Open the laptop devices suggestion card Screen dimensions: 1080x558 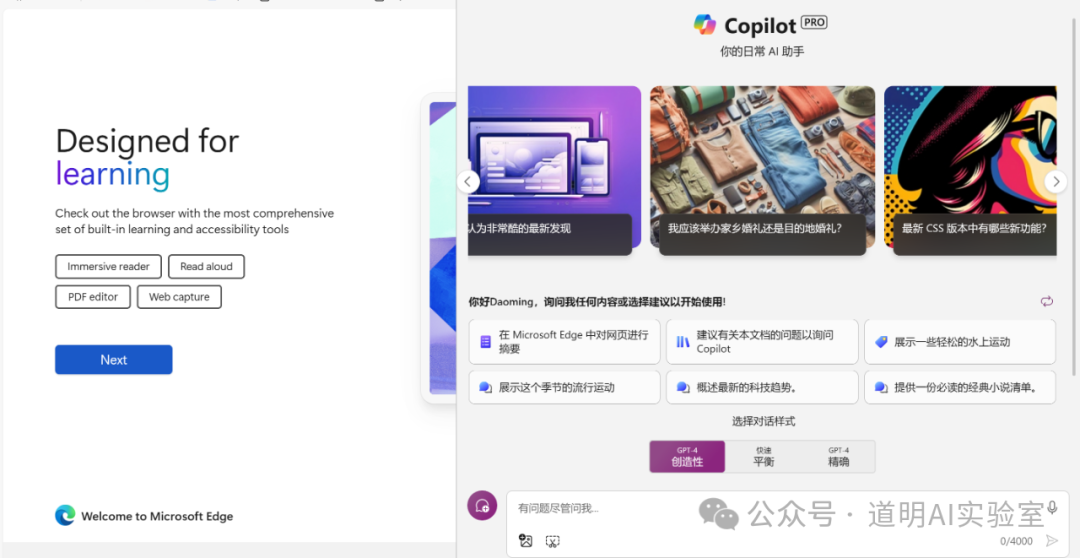click(554, 170)
